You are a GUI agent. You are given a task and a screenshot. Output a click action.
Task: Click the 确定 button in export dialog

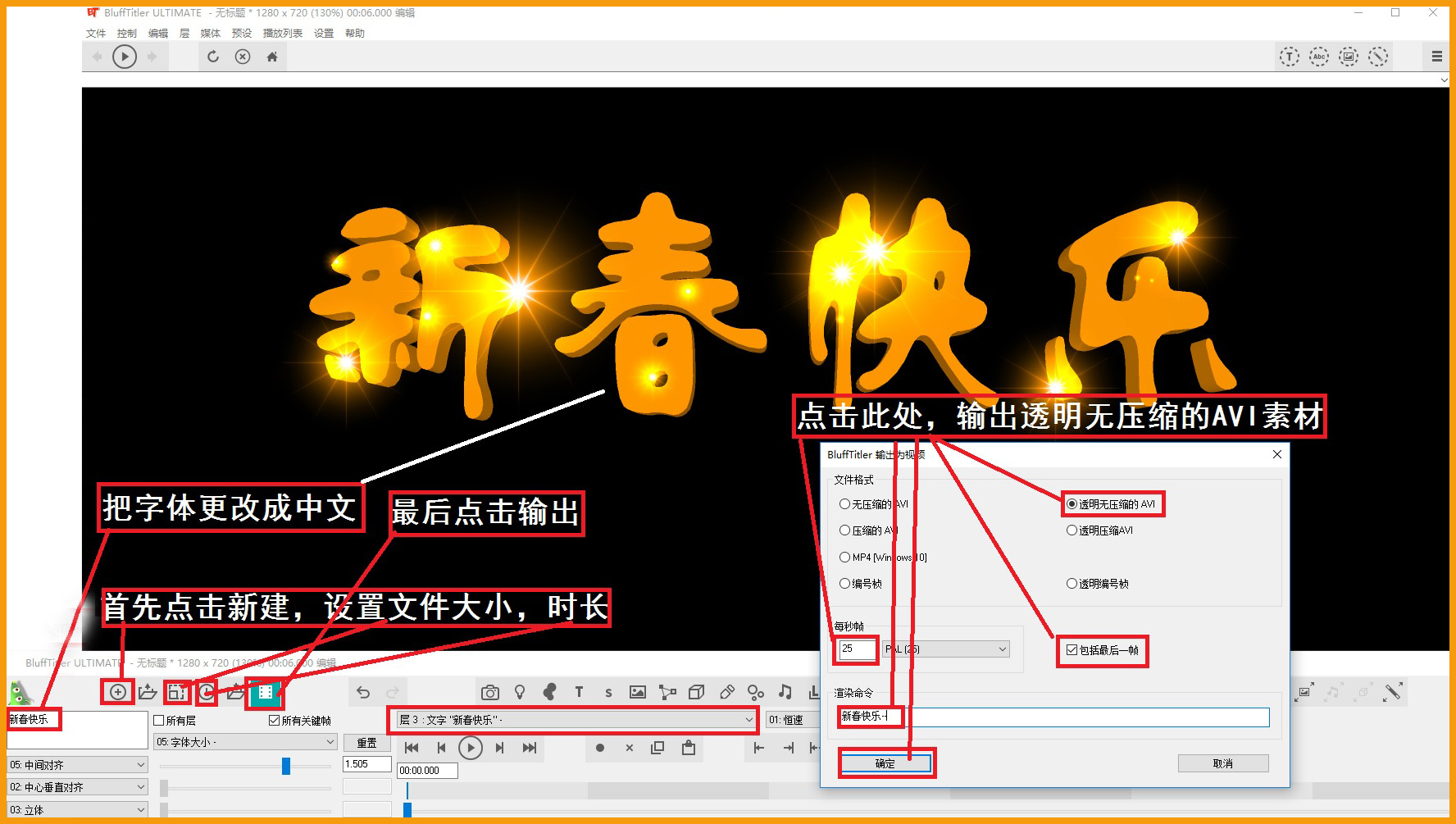[885, 763]
